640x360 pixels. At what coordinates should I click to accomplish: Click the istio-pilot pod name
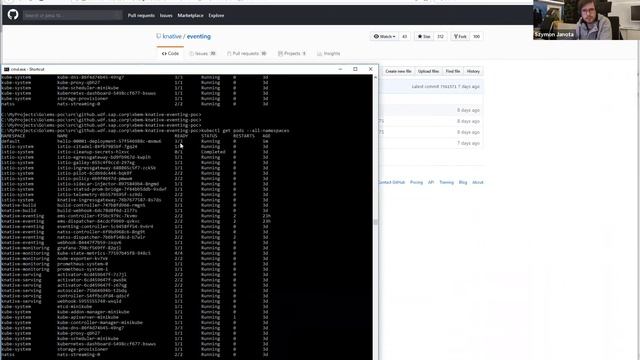click(x=95, y=173)
